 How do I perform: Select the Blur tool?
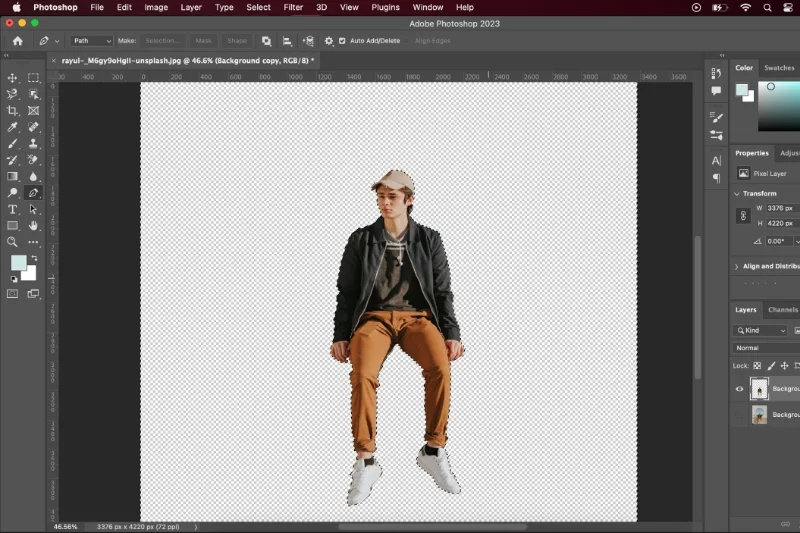click(33, 176)
